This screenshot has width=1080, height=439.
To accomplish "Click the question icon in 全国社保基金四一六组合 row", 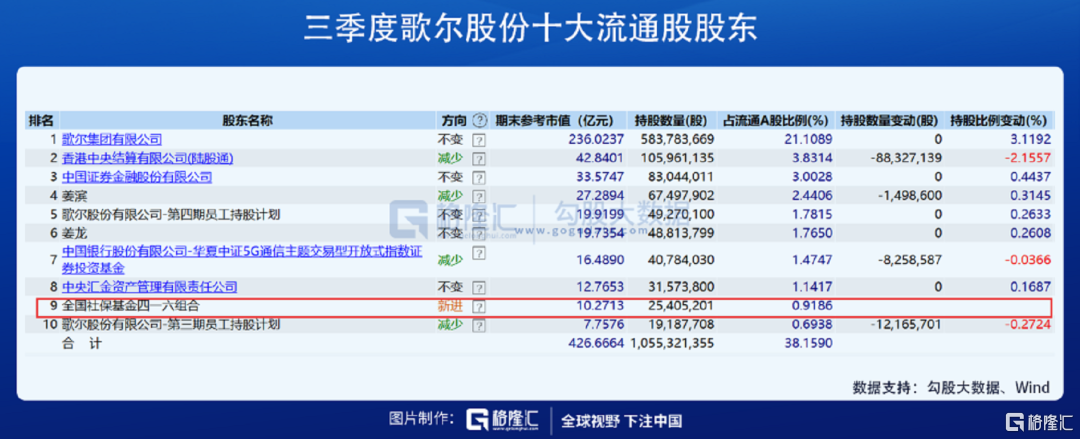I will (479, 306).
